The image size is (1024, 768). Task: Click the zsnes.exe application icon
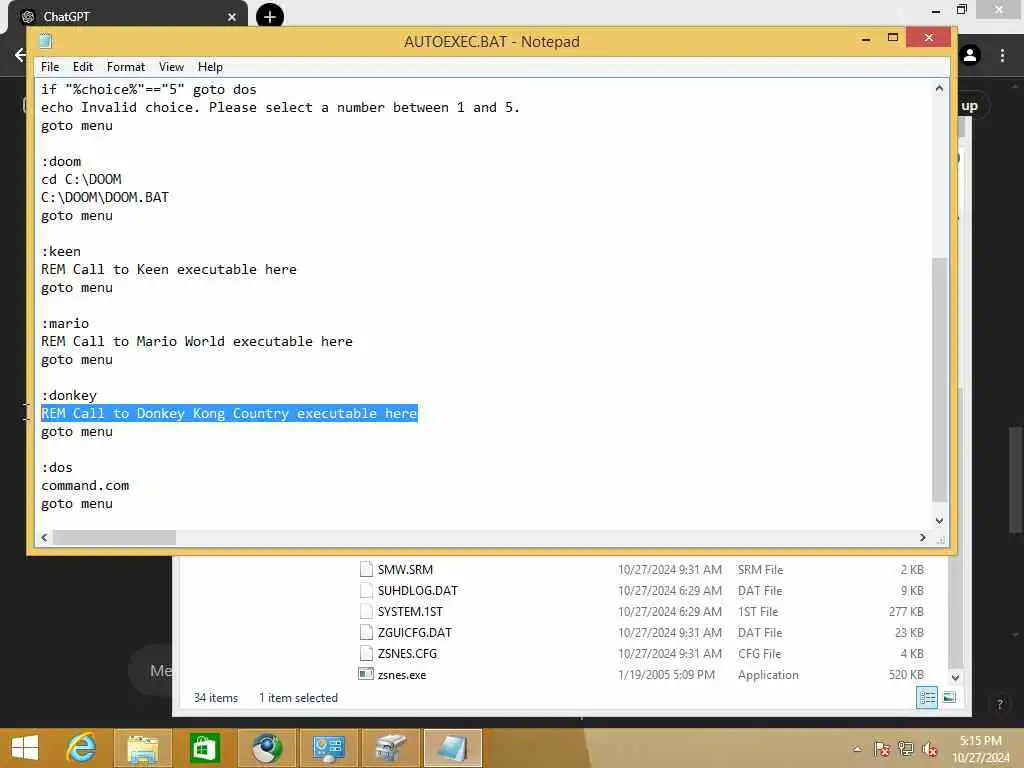(x=366, y=674)
